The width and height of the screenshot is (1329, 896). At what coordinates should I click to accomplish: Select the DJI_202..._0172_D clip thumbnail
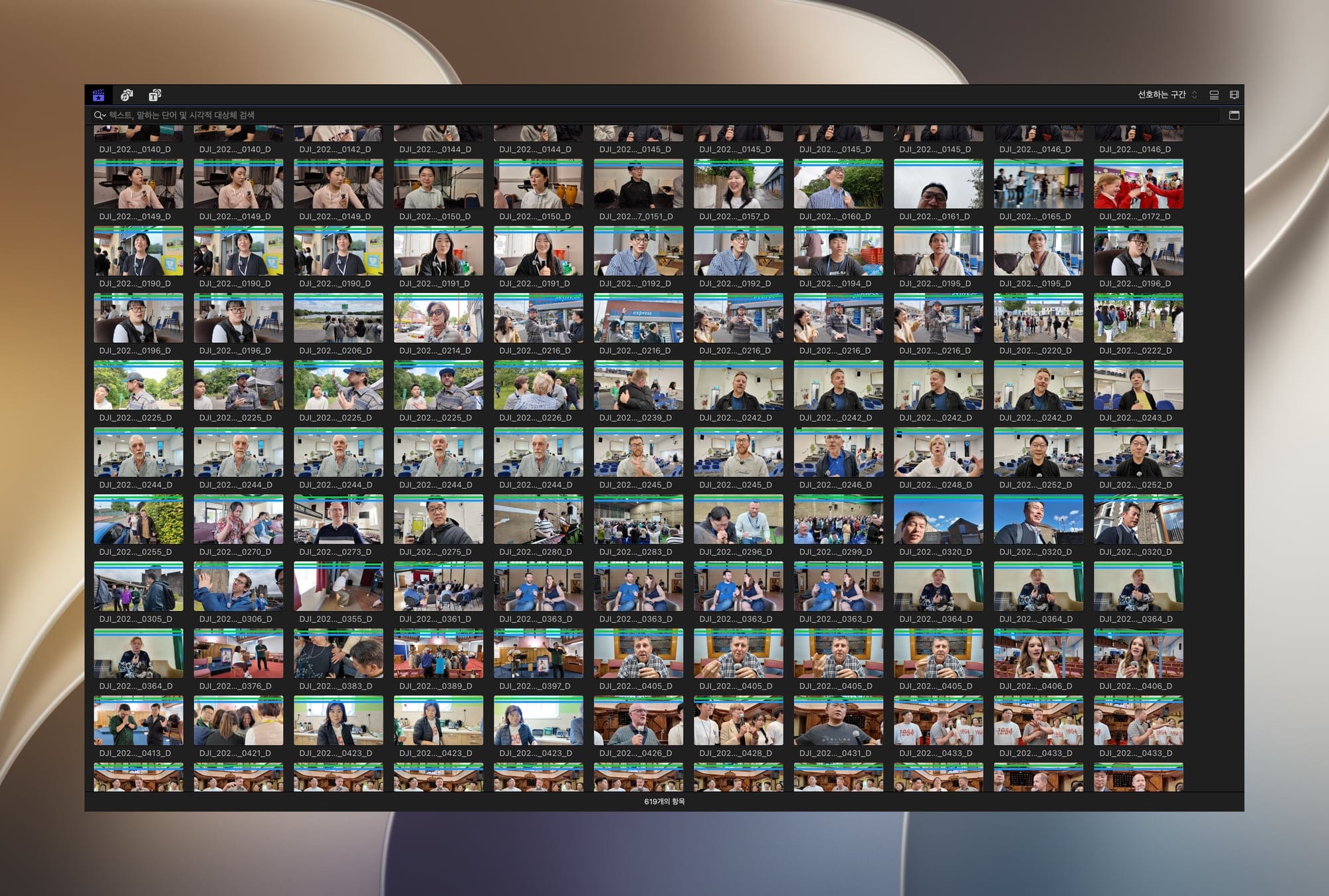click(x=1138, y=184)
